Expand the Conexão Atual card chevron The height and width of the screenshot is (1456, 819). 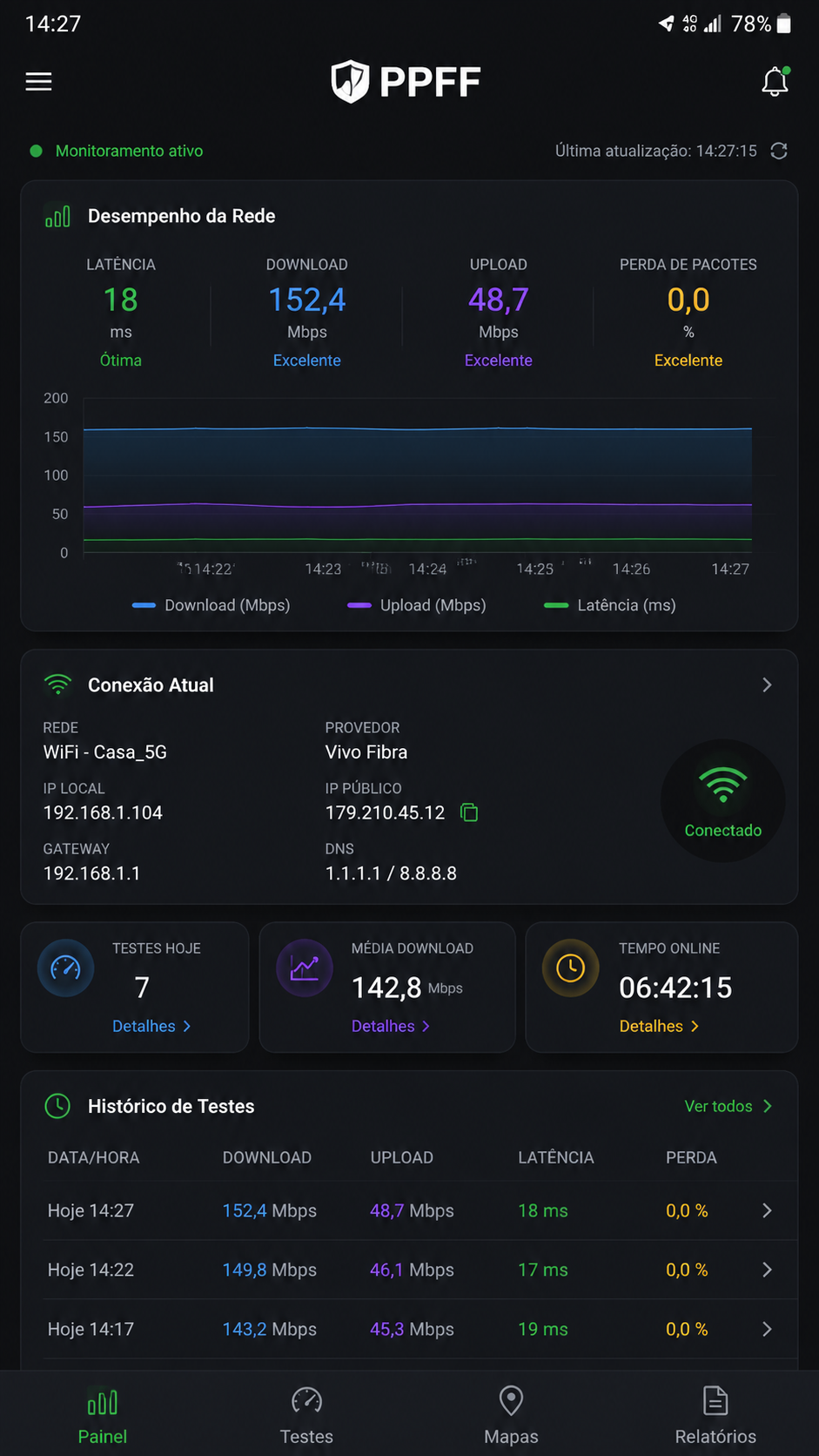point(767,685)
